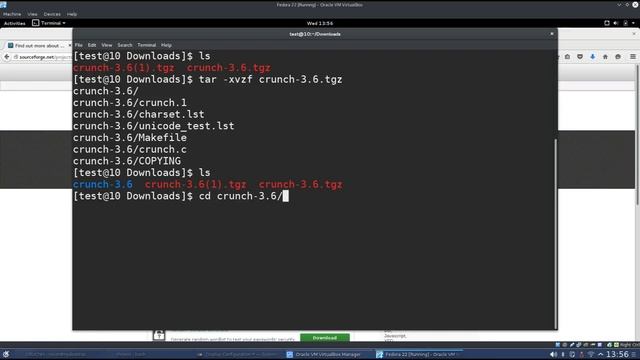The width and height of the screenshot is (640, 360).
Task: Click the Firefox home icon
Action: [x=605, y=57]
